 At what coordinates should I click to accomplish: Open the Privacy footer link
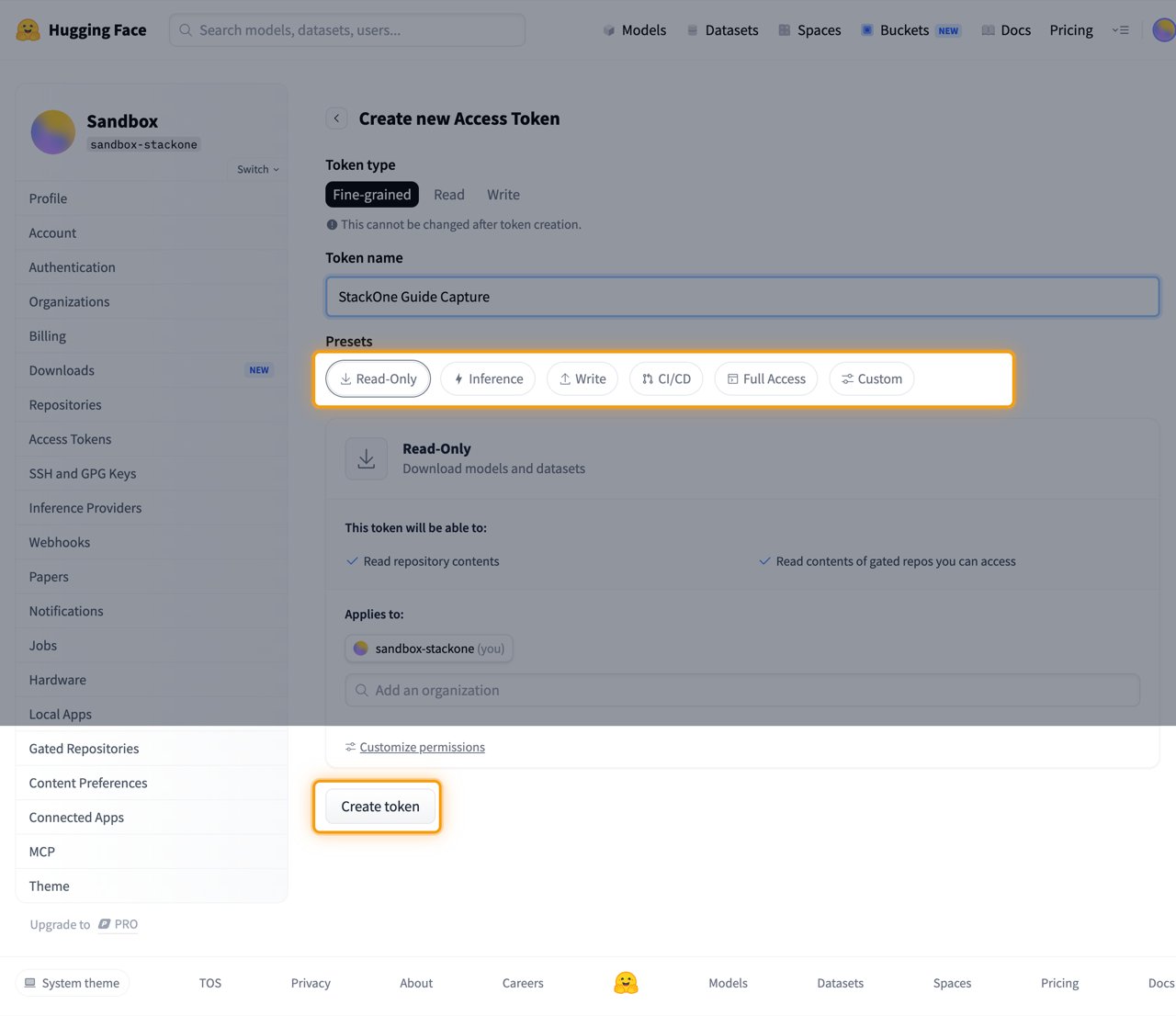pyautogui.click(x=311, y=983)
